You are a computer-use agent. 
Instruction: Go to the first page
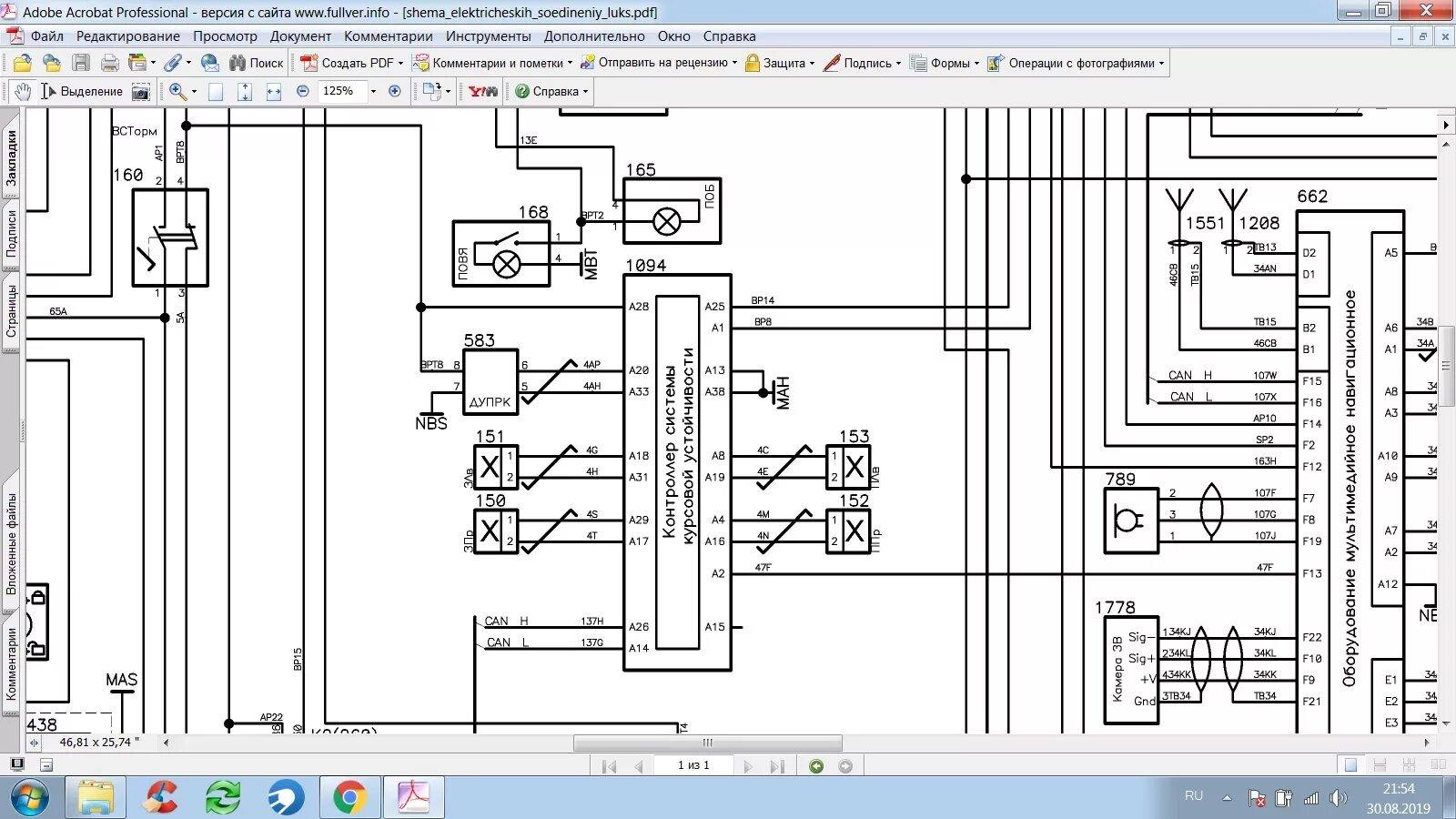tap(610, 766)
